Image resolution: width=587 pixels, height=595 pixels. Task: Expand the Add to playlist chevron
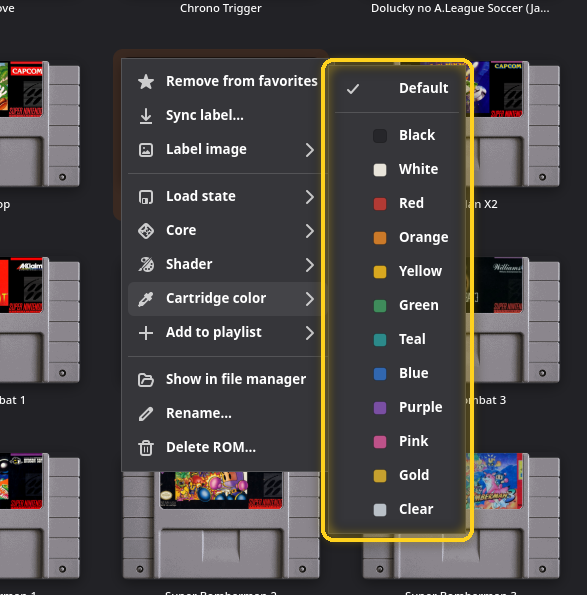coord(310,333)
